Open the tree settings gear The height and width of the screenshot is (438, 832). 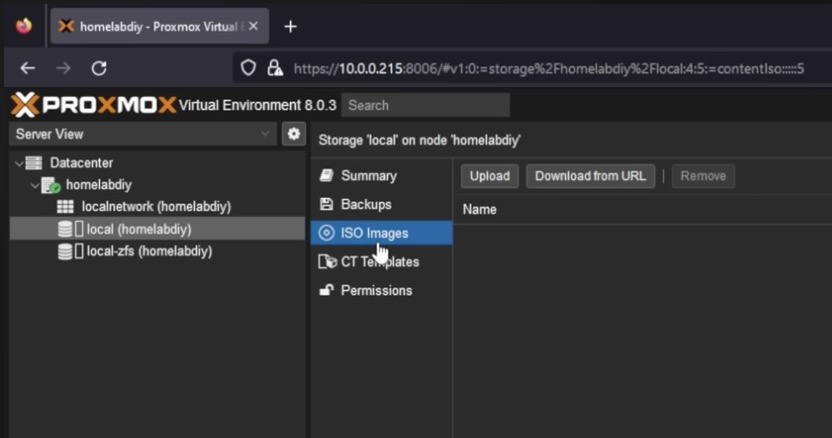click(x=294, y=134)
